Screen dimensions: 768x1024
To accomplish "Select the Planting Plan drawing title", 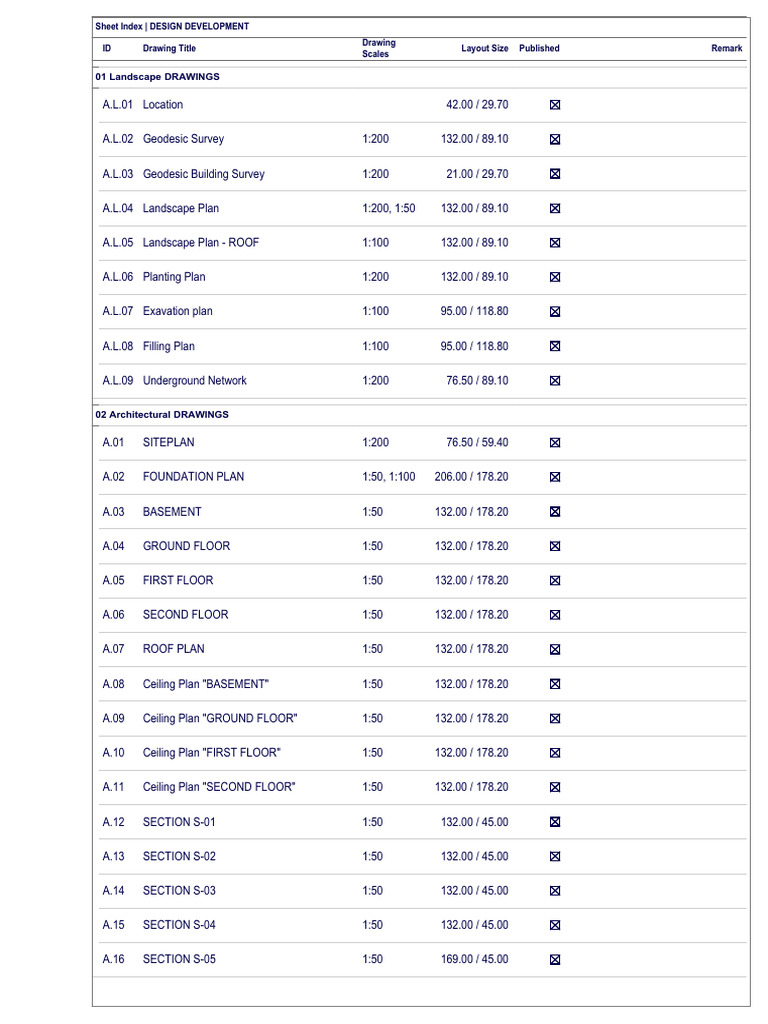I will pyautogui.click(x=174, y=277).
